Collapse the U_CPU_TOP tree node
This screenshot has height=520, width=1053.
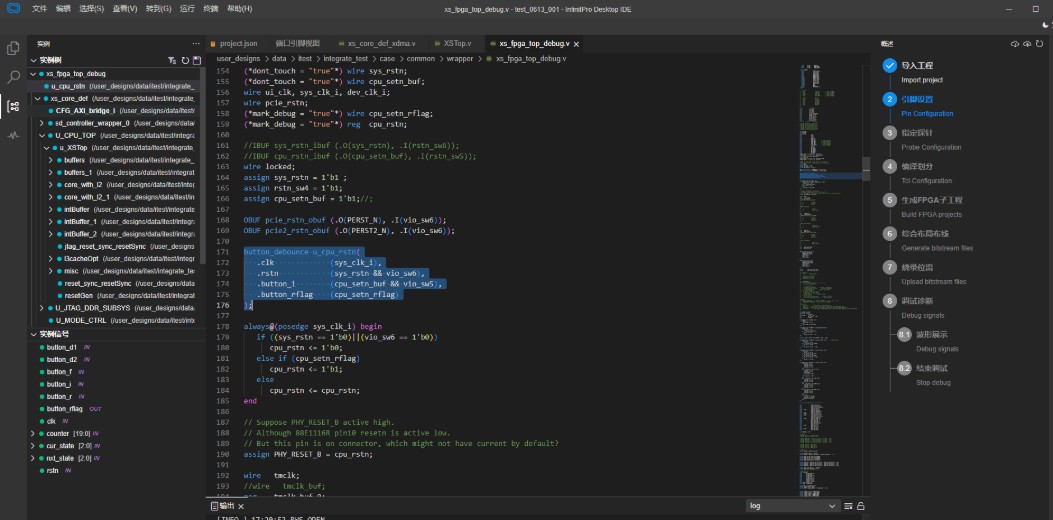(42, 135)
